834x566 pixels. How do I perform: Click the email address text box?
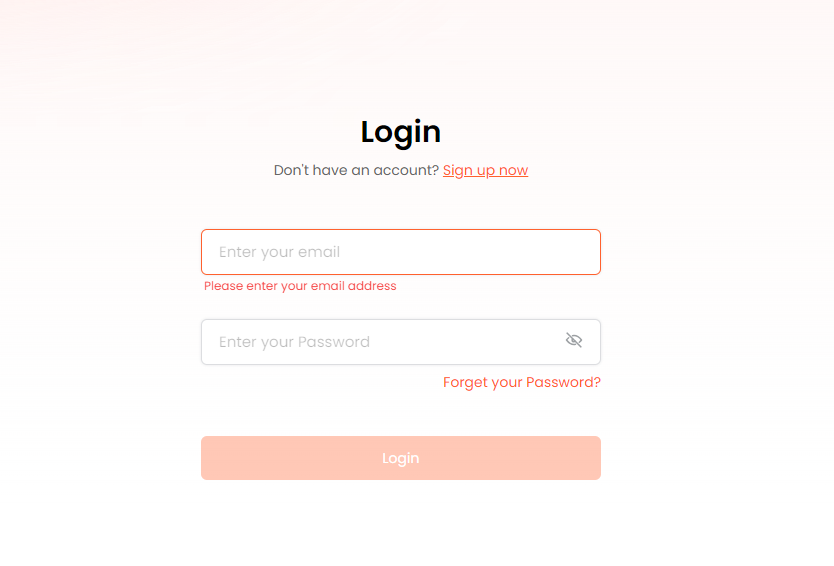[400, 252]
